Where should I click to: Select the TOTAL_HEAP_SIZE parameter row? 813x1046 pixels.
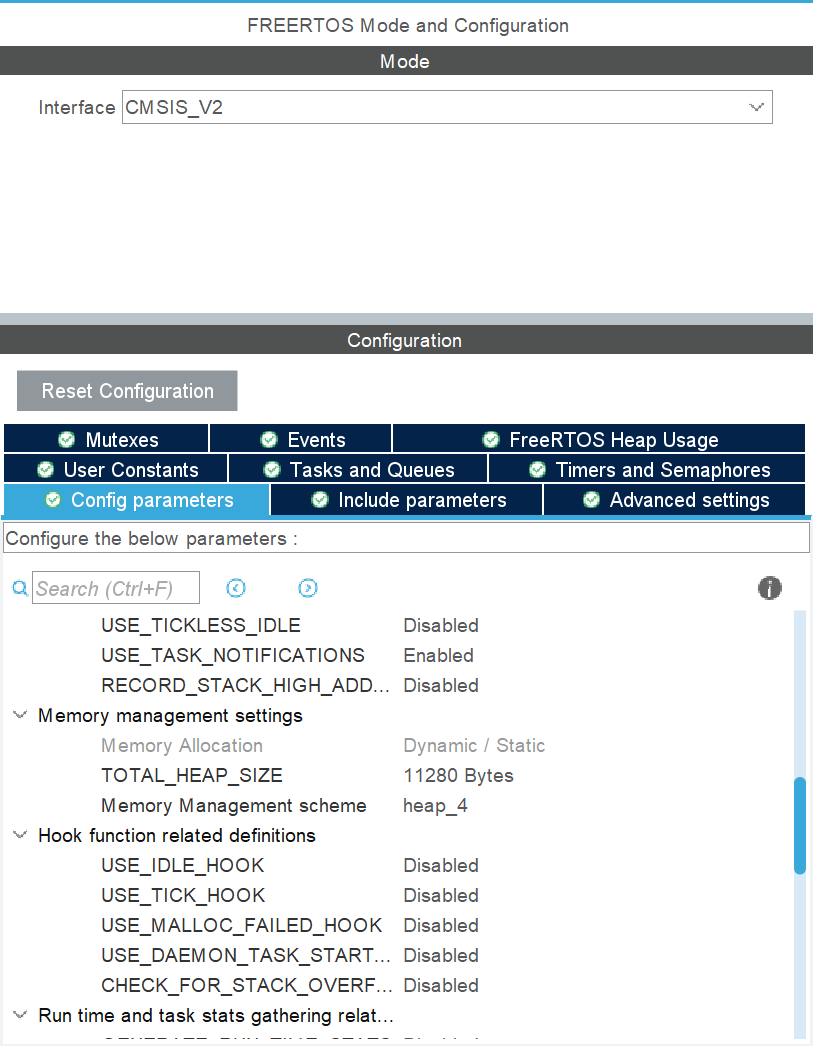[192, 776]
